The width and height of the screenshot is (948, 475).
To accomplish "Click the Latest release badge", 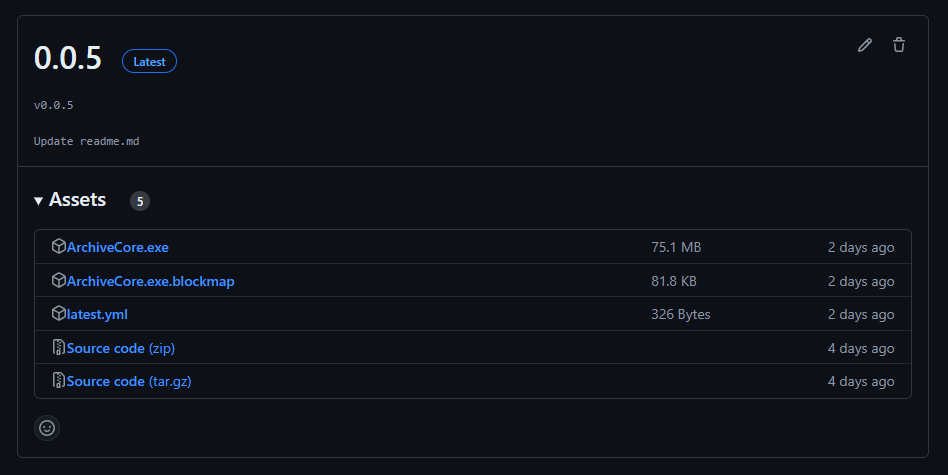I will (149, 61).
